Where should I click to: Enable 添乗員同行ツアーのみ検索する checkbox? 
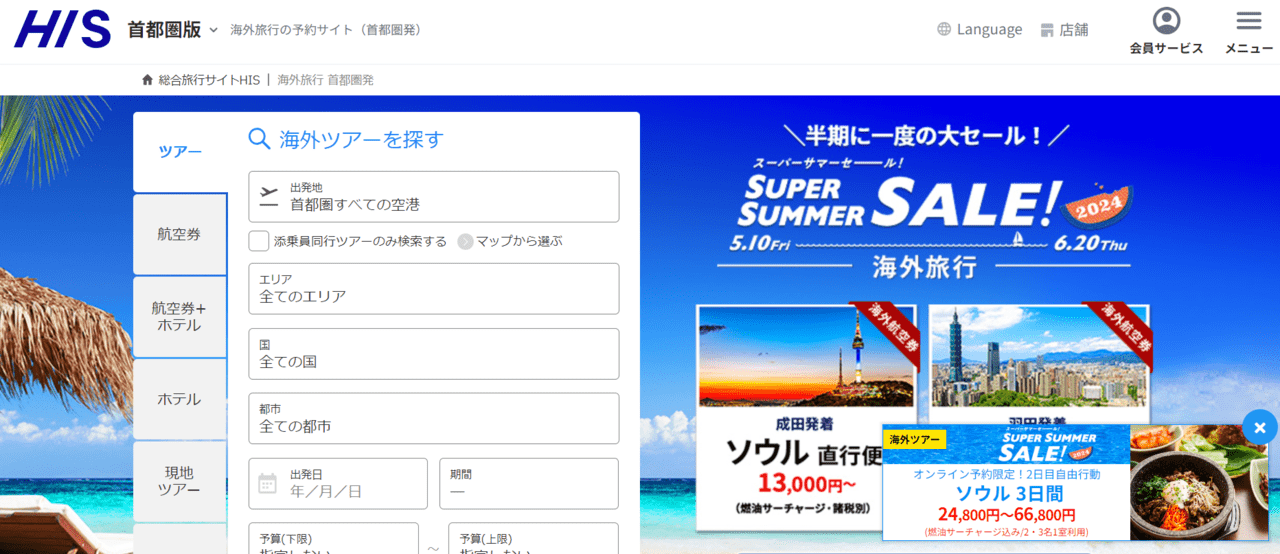tap(259, 241)
